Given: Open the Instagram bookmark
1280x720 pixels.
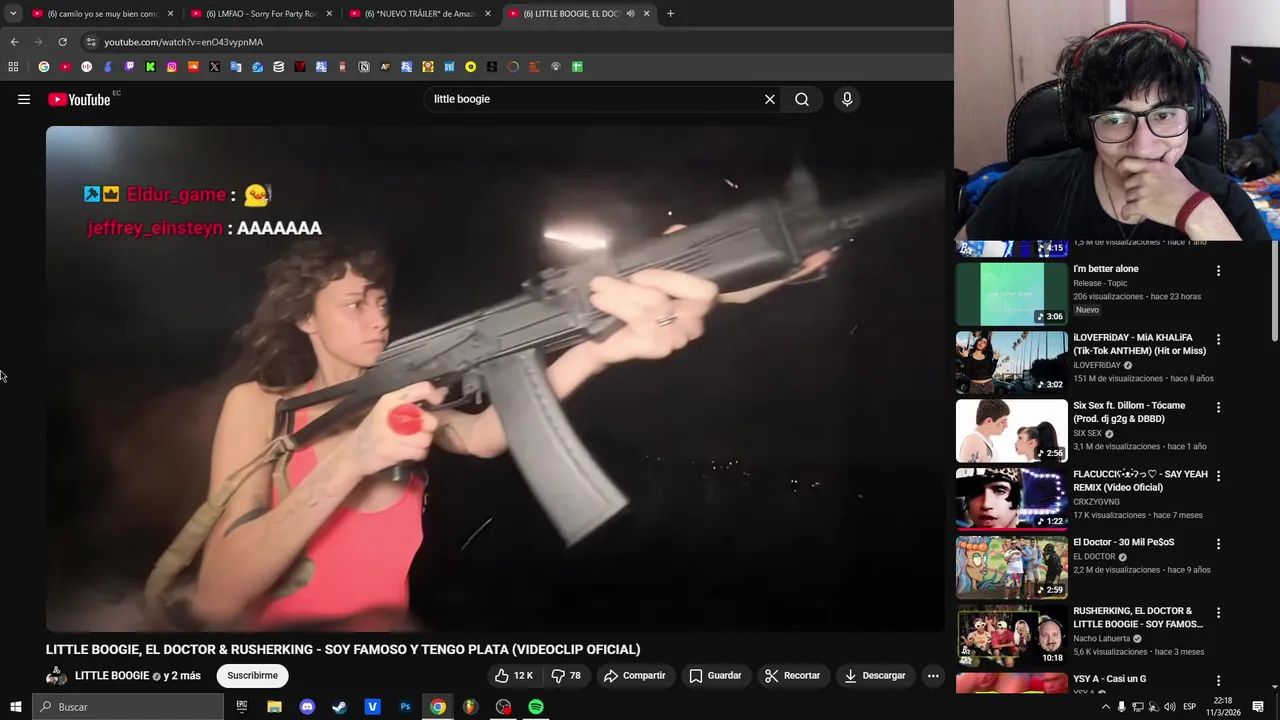Looking at the screenshot, I should pos(172,67).
